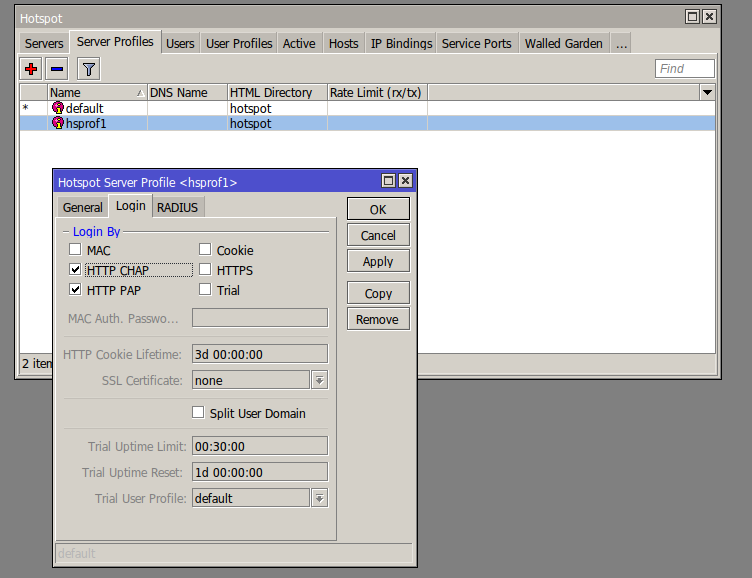Image resolution: width=752 pixels, height=578 pixels.
Task: Switch to the RADIUS tab
Action: click(177, 207)
